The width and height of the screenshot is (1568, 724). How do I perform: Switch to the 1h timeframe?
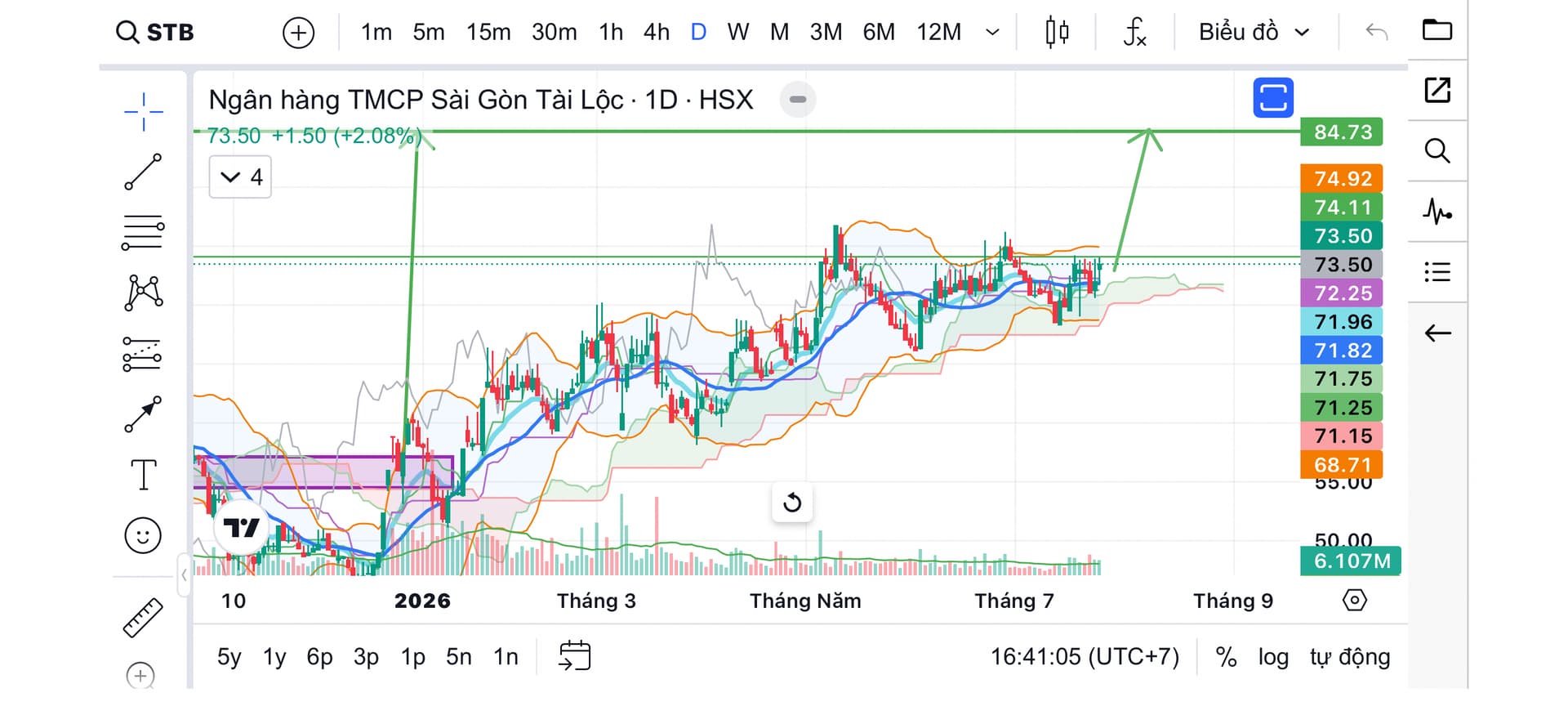611,33
